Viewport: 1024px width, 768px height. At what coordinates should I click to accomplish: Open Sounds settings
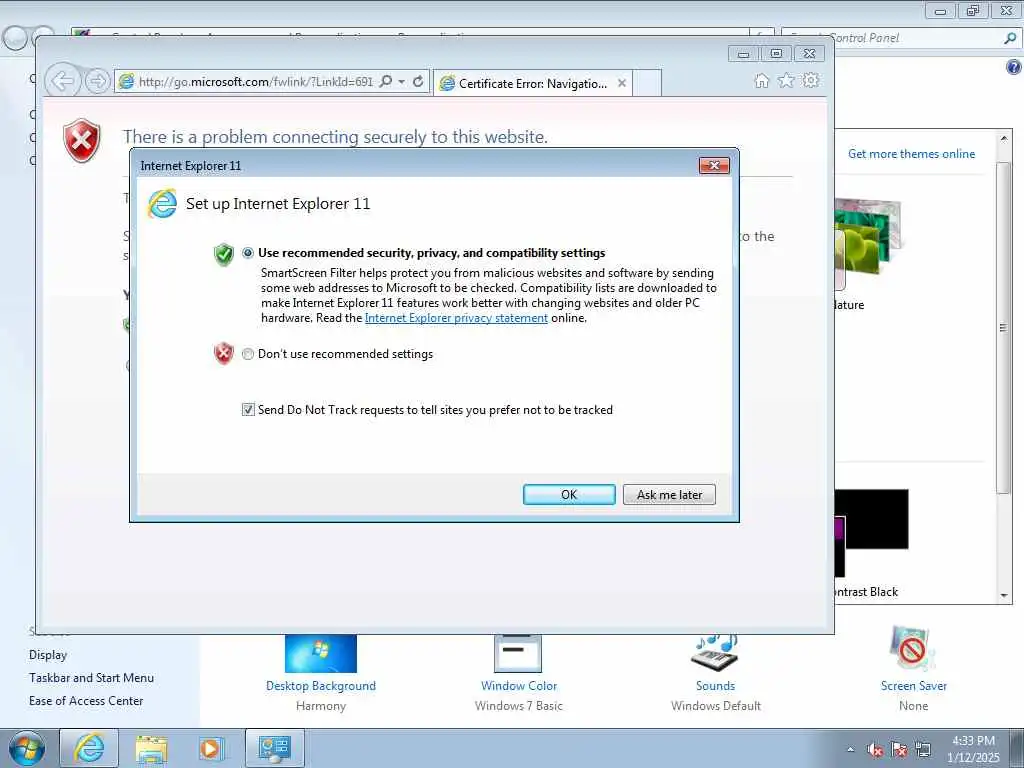[x=715, y=686]
